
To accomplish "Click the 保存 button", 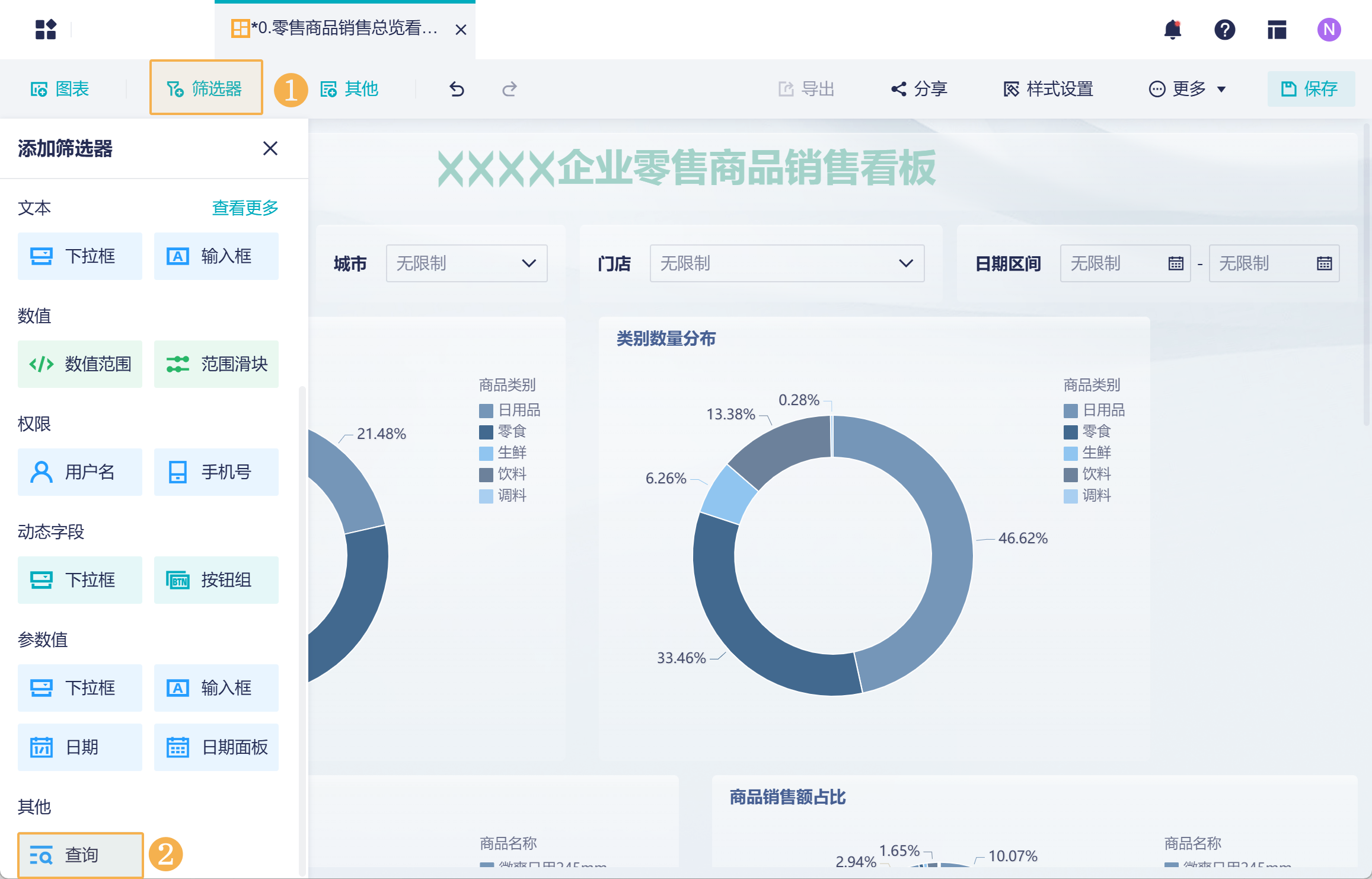I will [x=1310, y=89].
